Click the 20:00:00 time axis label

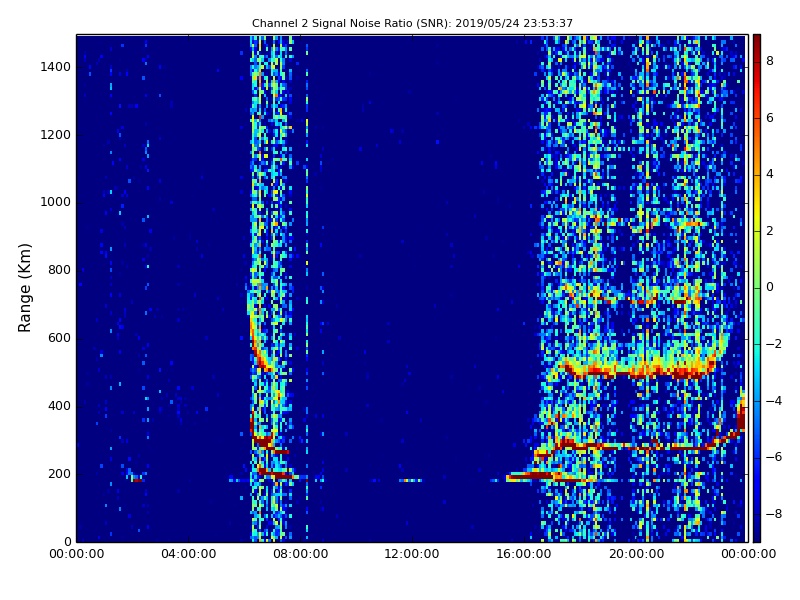pos(636,555)
